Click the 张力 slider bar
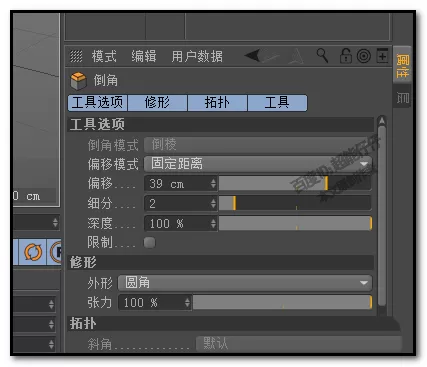Viewport: 427px width, 367px height. click(x=282, y=303)
